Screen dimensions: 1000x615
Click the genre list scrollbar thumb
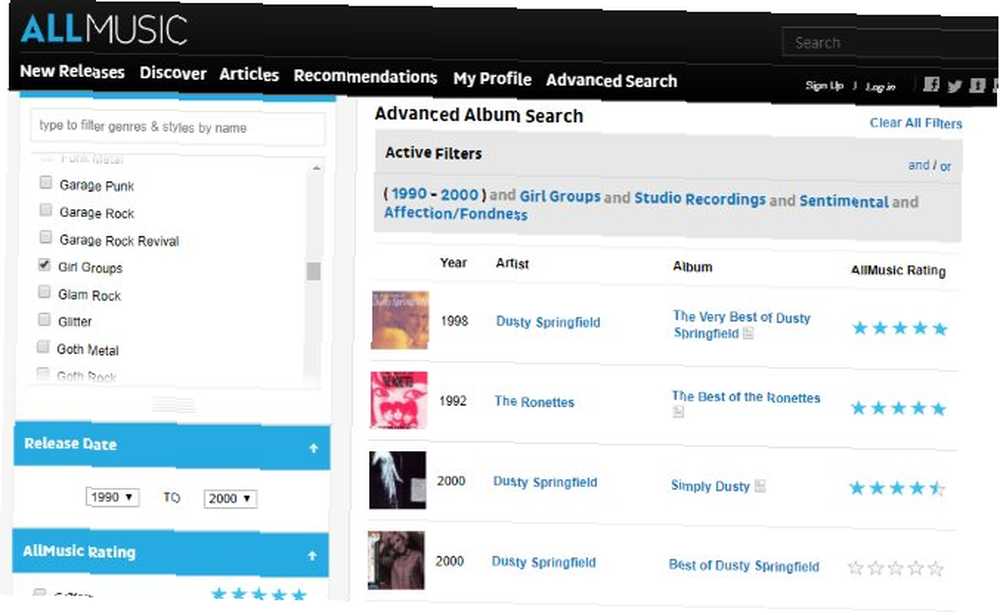pyautogui.click(x=313, y=271)
